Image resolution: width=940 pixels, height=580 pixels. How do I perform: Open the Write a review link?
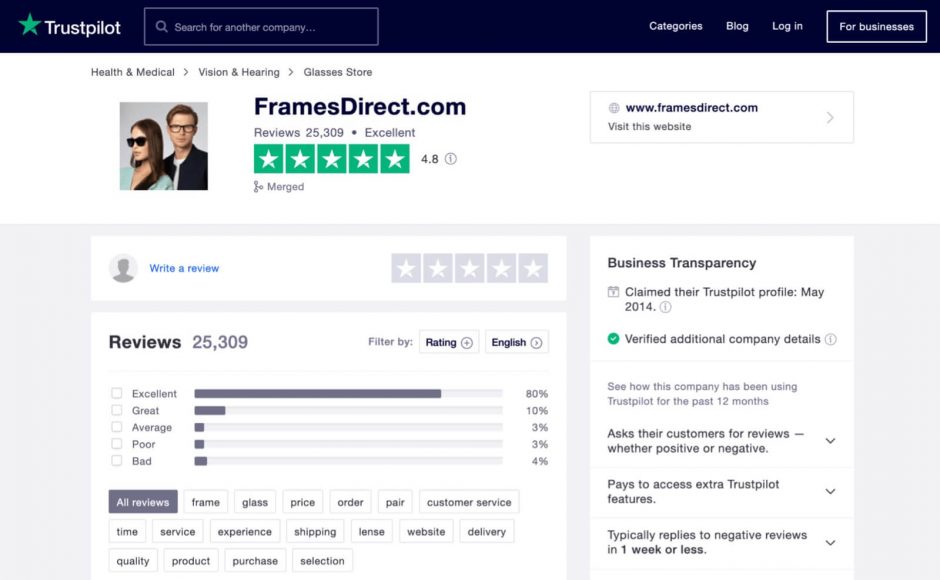[184, 268]
